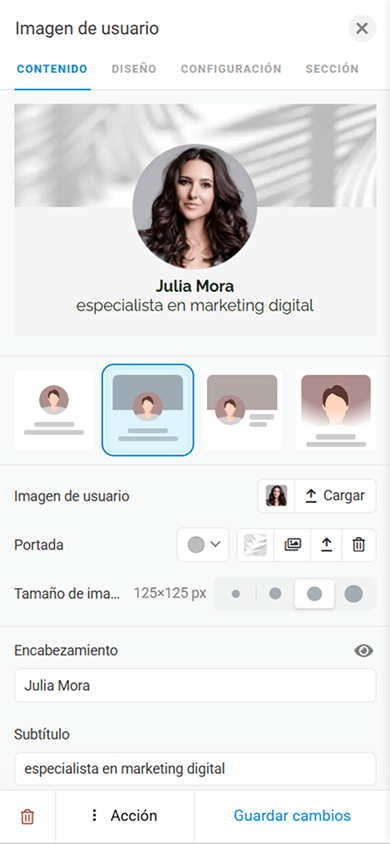Open the DISEÑO tab
390x844 pixels.
pos(134,69)
